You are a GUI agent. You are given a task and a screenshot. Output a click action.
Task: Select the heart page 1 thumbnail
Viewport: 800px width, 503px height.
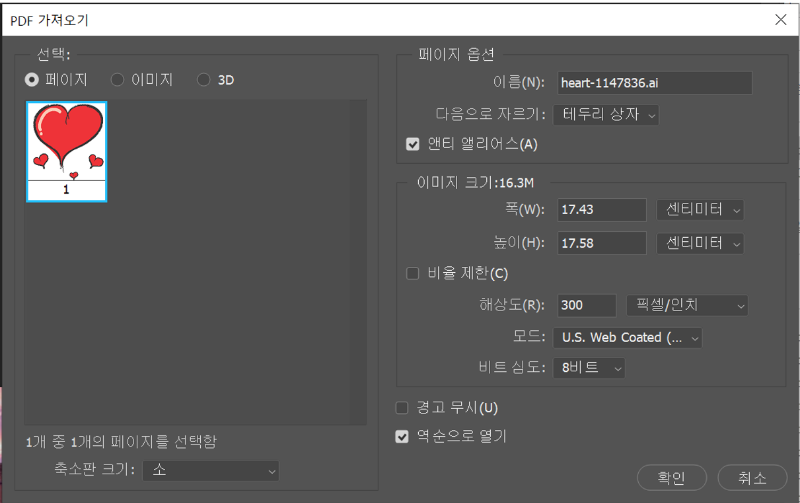66,152
